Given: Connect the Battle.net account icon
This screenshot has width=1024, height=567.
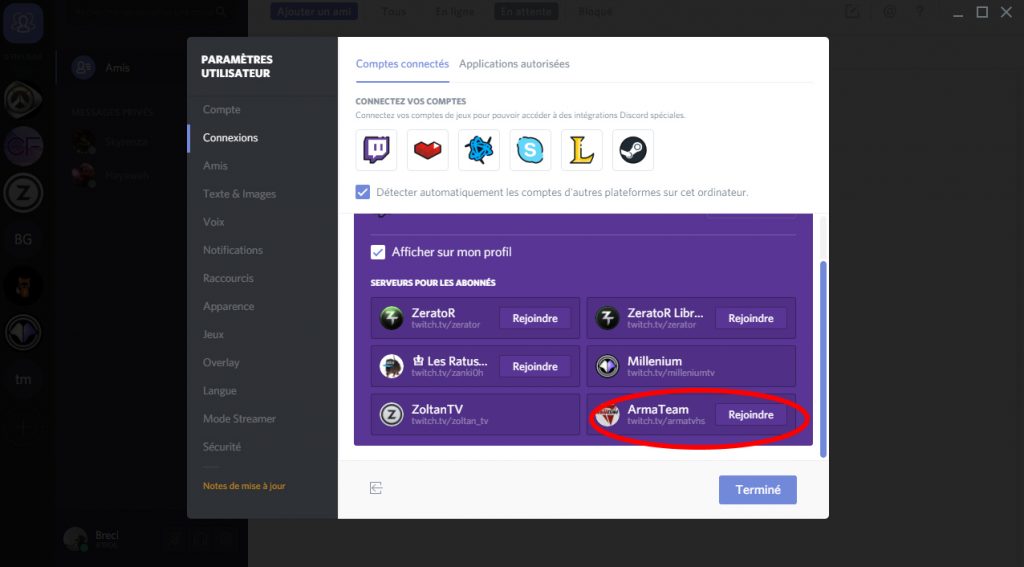Looking at the screenshot, I should coord(479,150).
